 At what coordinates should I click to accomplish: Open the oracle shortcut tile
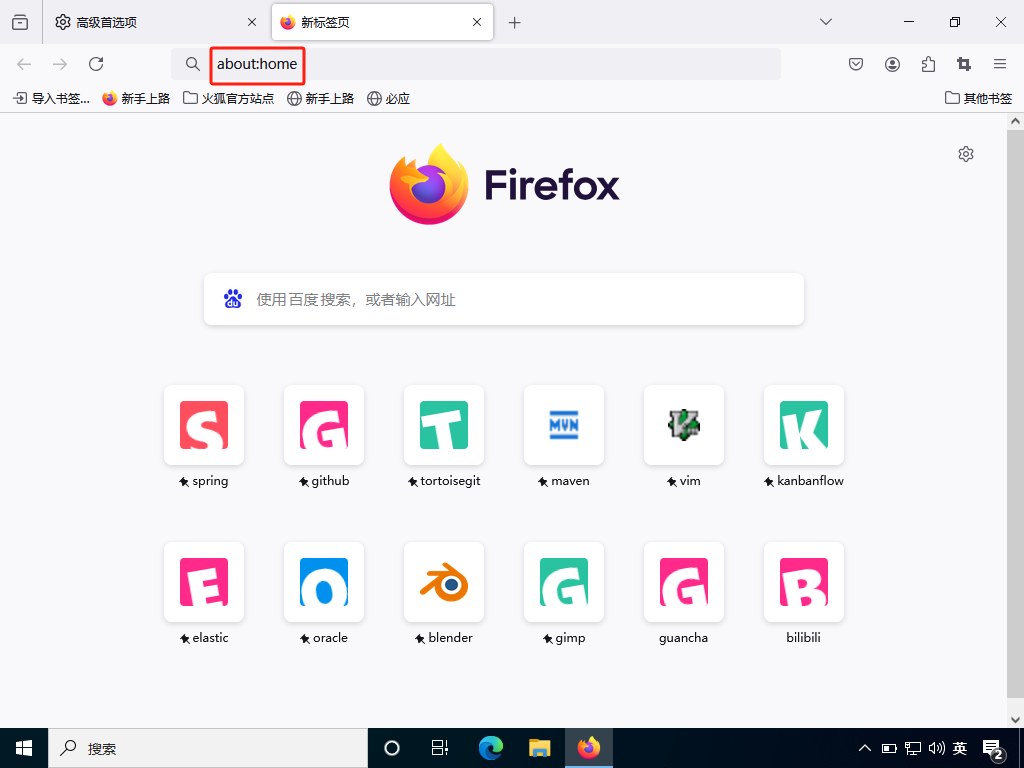[324, 582]
